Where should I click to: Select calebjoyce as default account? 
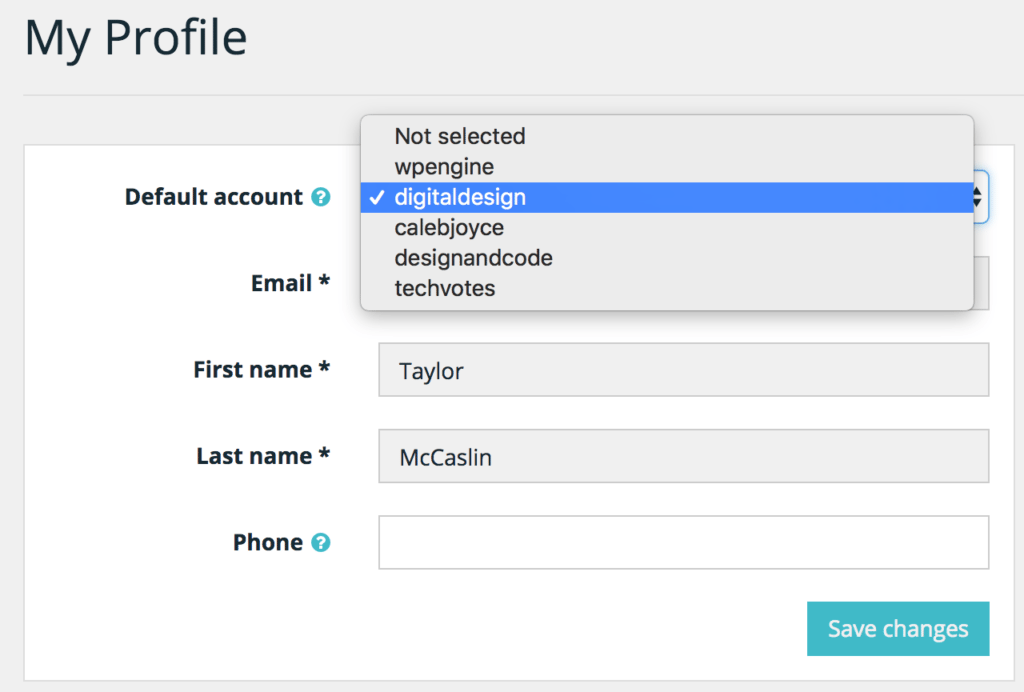point(449,228)
